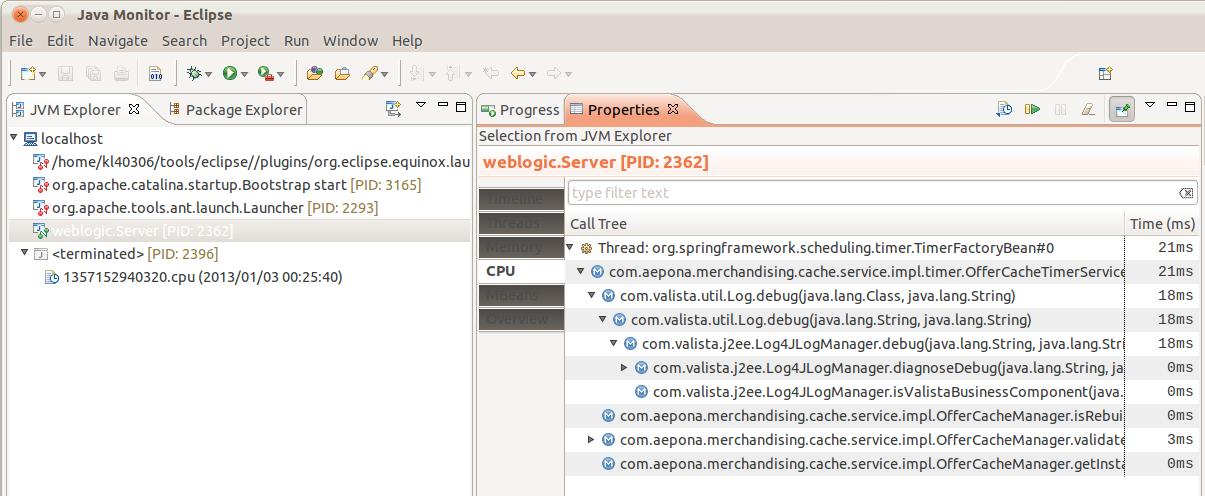This screenshot has height=496, width=1205.
Task: Open the Window menu
Action: [x=350, y=41]
